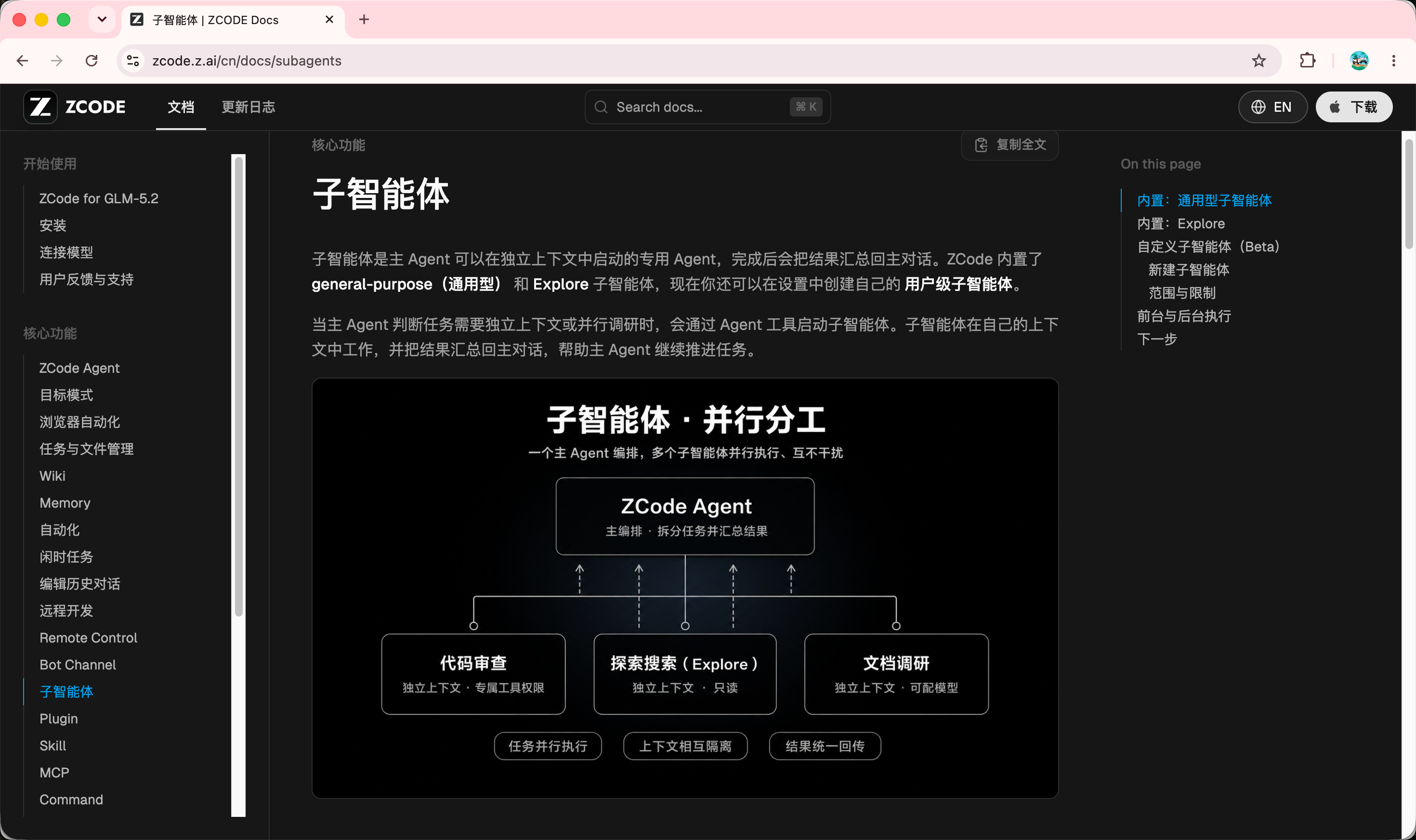Open the MCP sidebar page
Image resolution: width=1416 pixels, height=840 pixels.
click(54, 773)
